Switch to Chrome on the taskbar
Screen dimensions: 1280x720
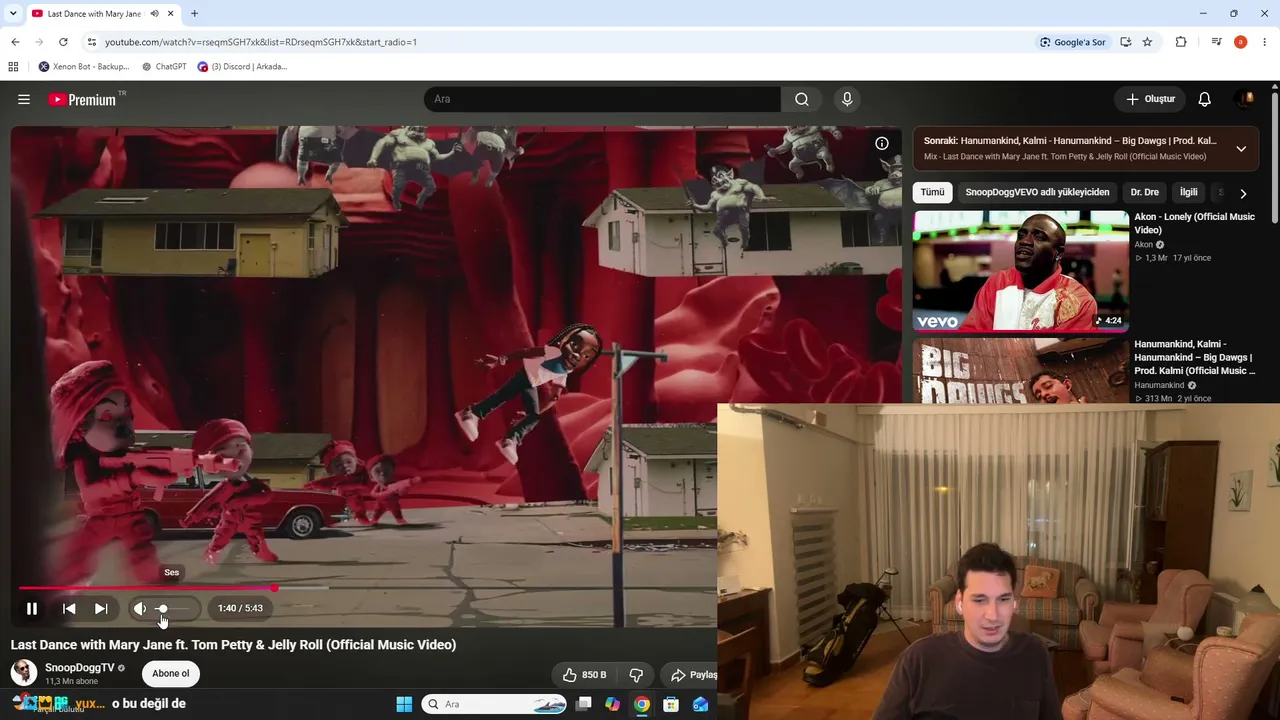642,704
